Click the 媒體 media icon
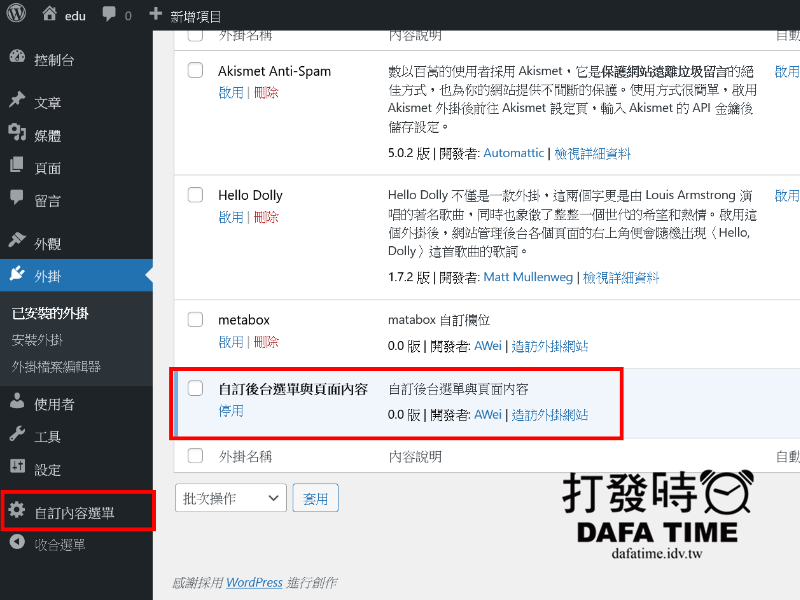 click(17, 132)
